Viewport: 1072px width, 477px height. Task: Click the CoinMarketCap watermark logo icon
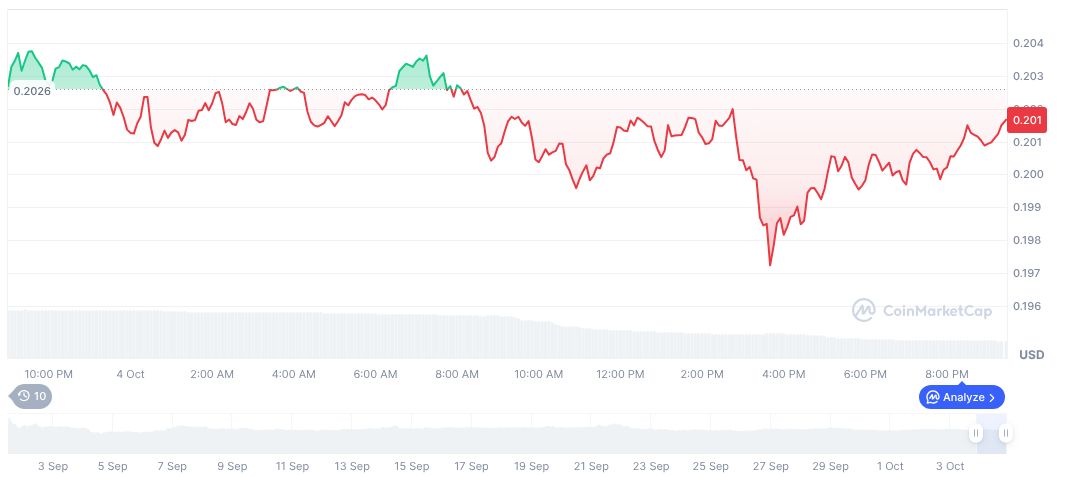coord(863,311)
